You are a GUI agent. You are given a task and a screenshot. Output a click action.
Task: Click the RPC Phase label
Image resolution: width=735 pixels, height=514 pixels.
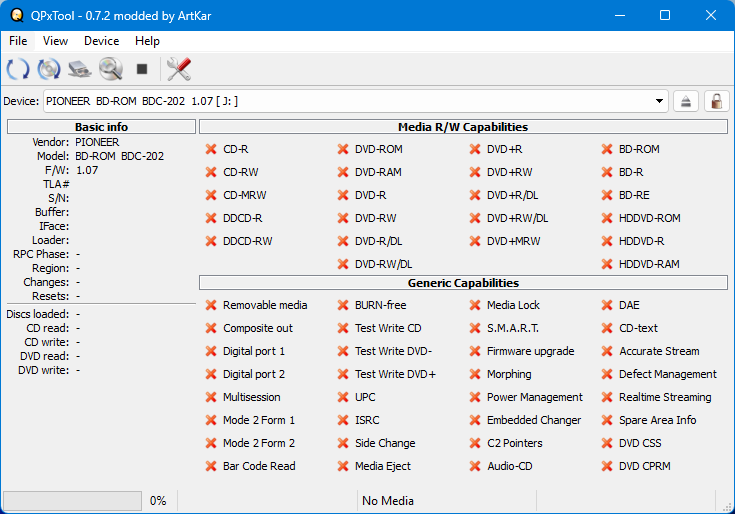(x=41, y=254)
